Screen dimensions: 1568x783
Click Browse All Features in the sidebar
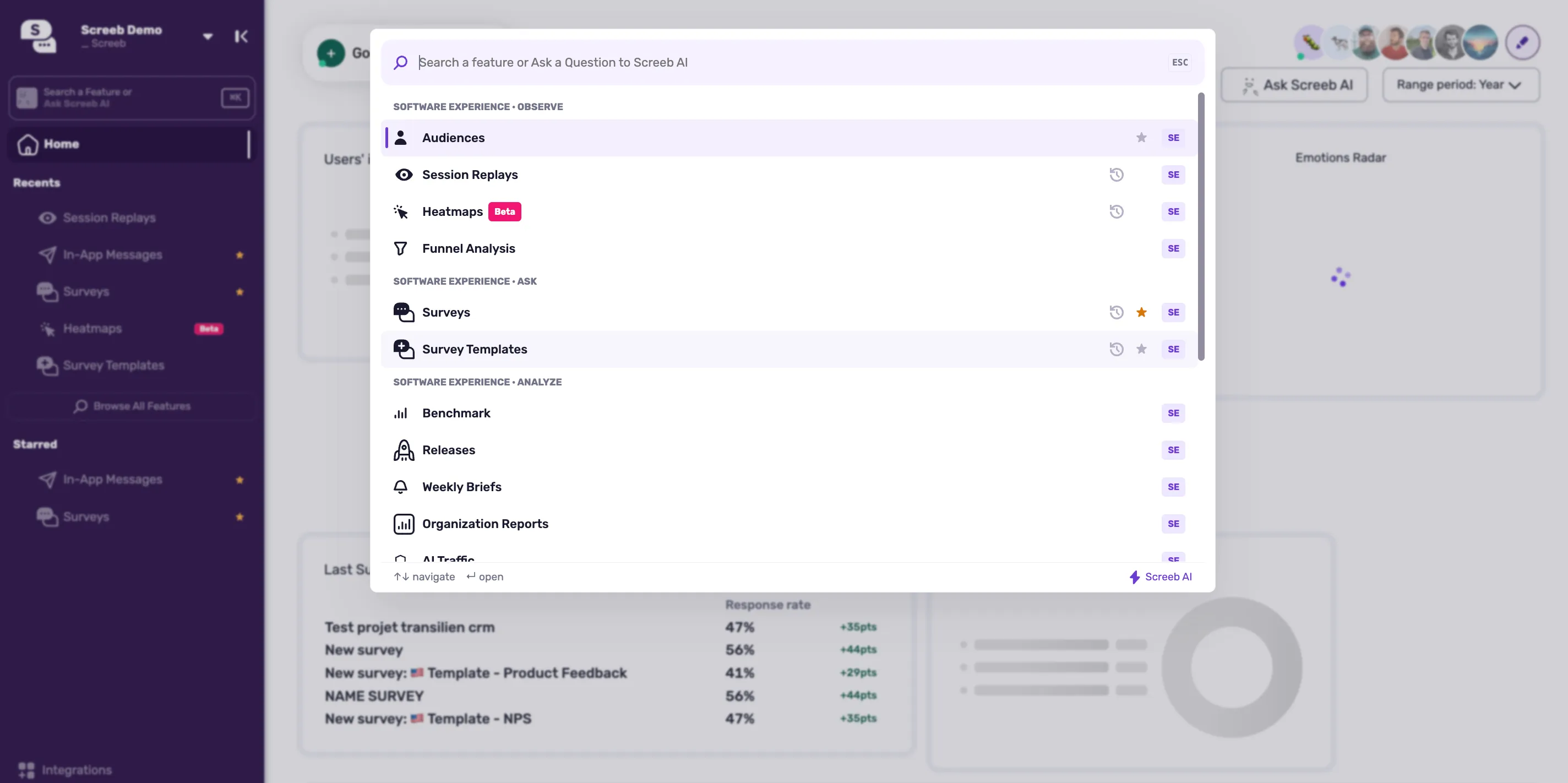pos(132,406)
